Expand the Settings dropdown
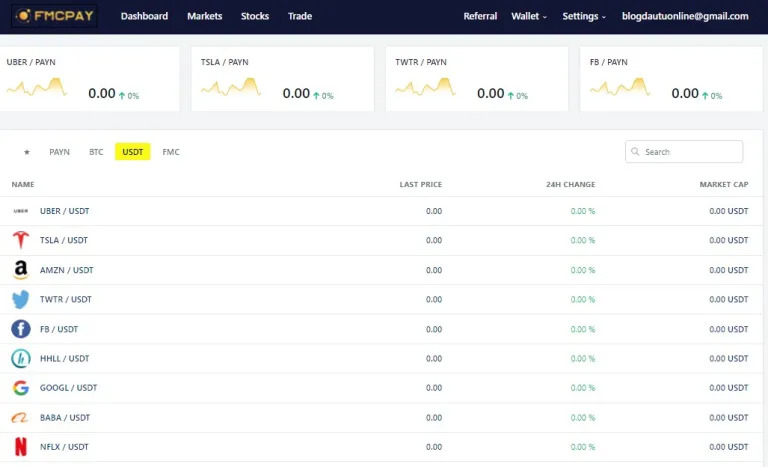This screenshot has width=768, height=467. point(584,16)
